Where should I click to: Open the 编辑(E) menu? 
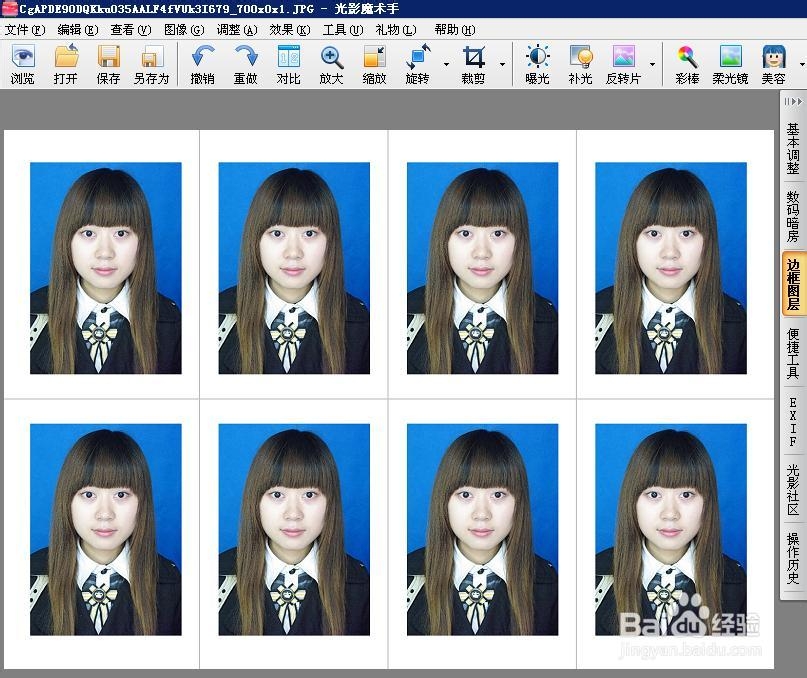(x=78, y=30)
